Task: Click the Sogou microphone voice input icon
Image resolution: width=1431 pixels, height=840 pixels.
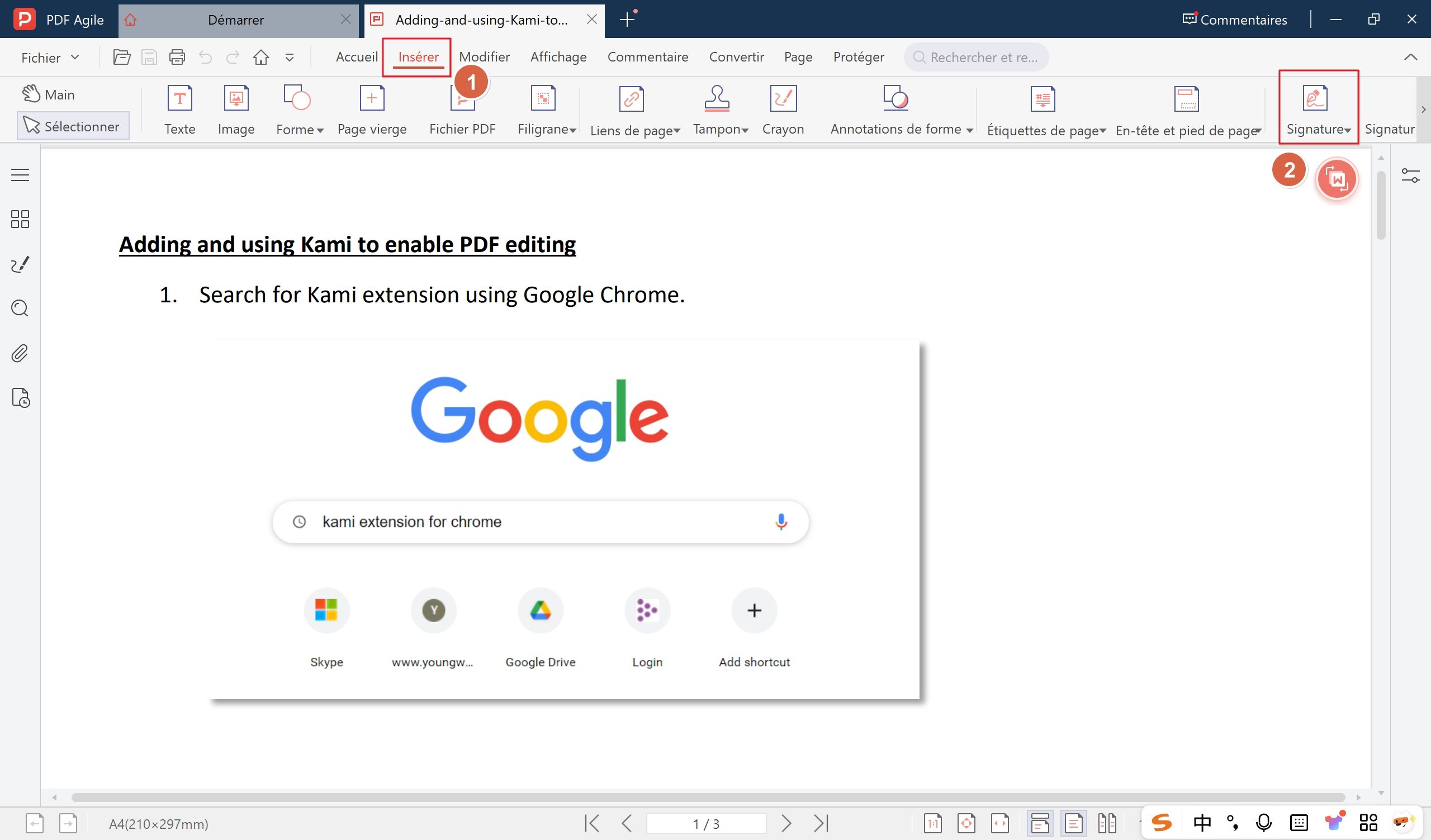Action: coord(1264,823)
